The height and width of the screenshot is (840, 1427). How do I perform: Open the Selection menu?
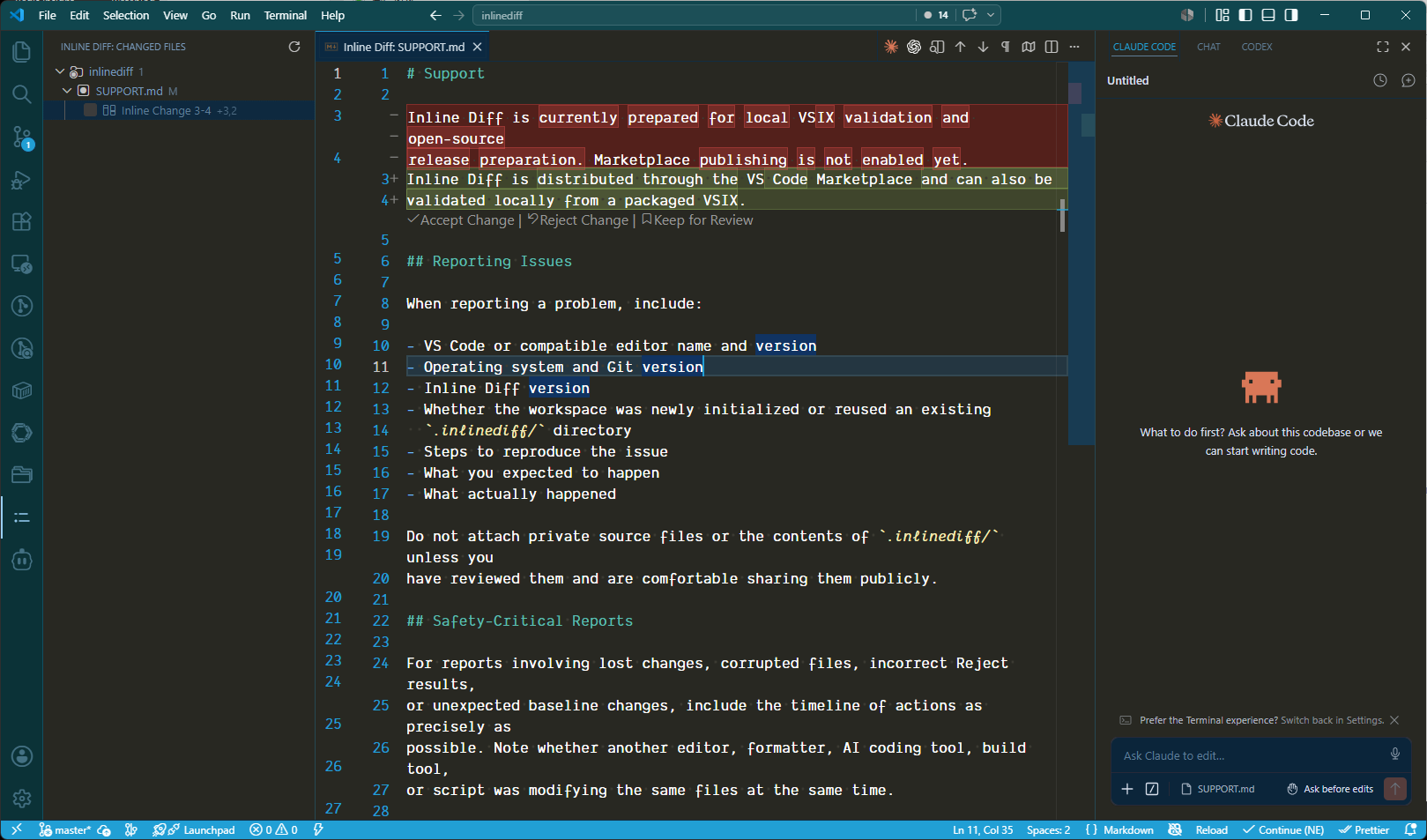pyautogui.click(x=126, y=15)
